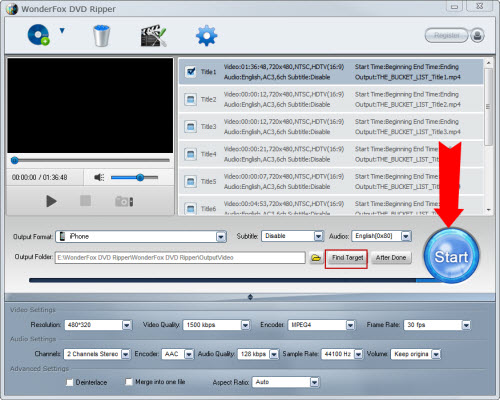The image size is (500, 400).
Task: Open the Aspect Ratio Auto dropdown
Action: pyautogui.click(x=286, y=382)
